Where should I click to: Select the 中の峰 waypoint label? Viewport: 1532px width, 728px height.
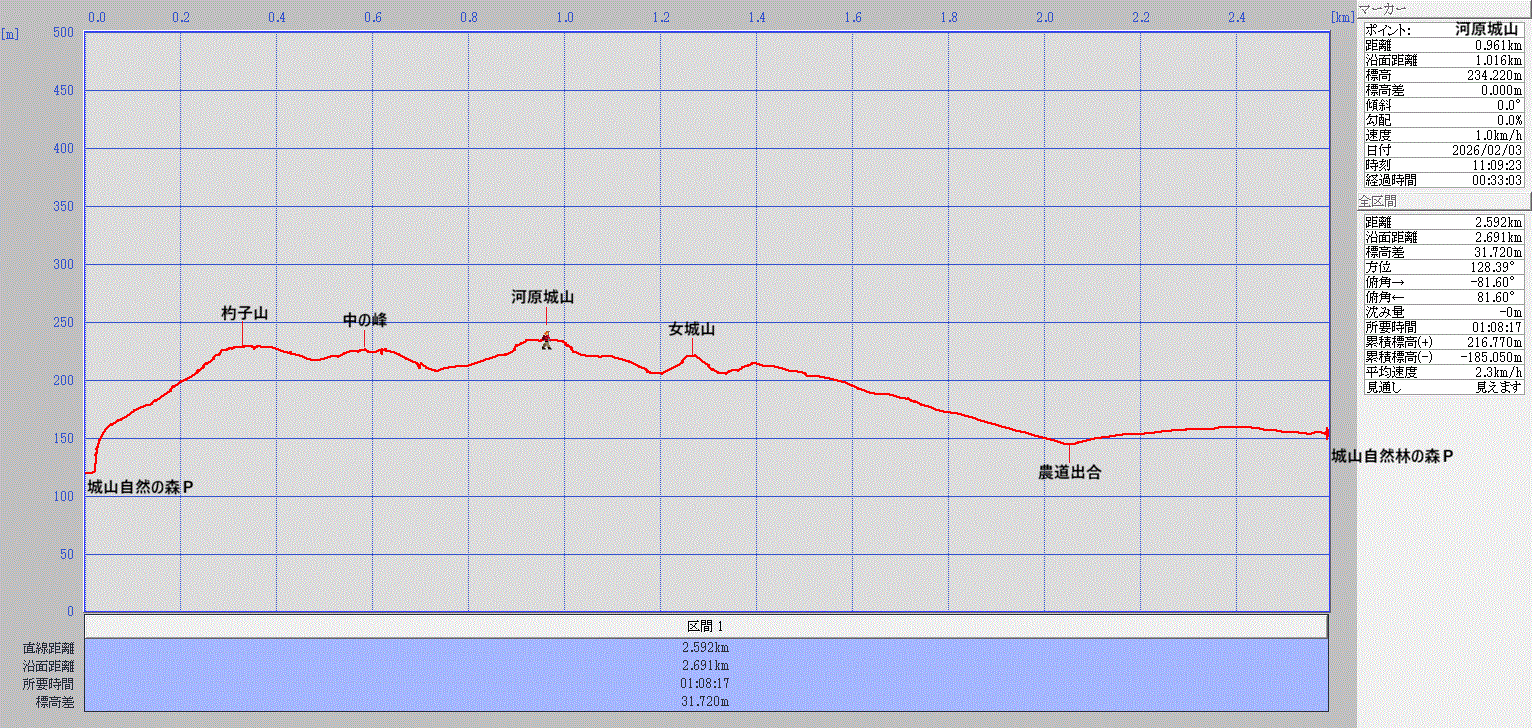(x=364, y=320)
